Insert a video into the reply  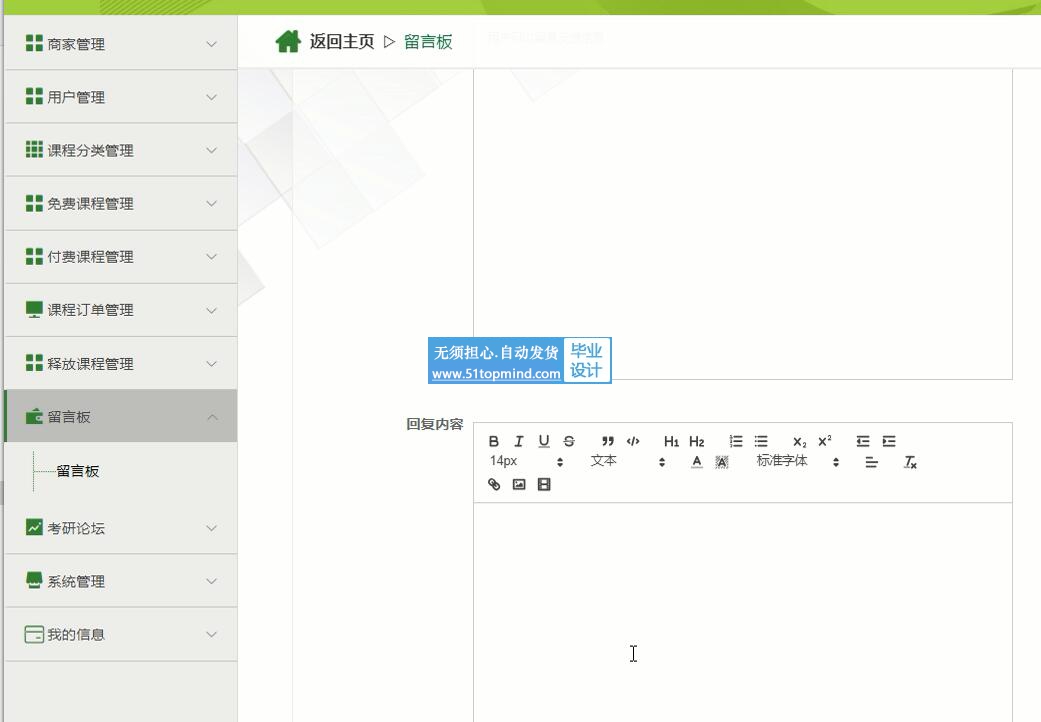[544, 484]
